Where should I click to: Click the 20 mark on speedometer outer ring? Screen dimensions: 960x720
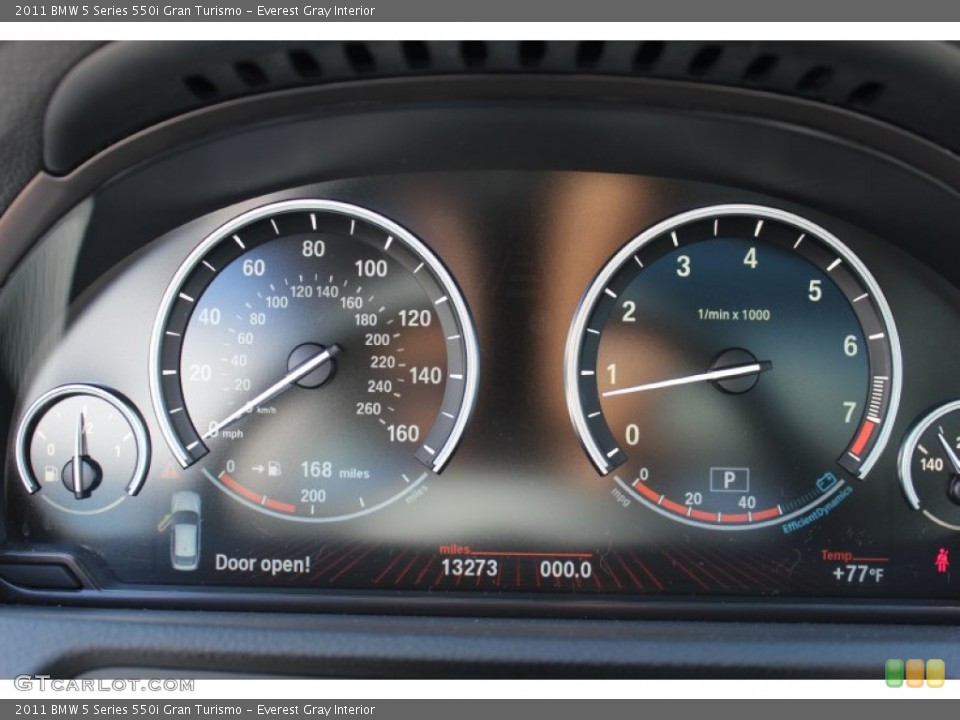tap(200, 373)
